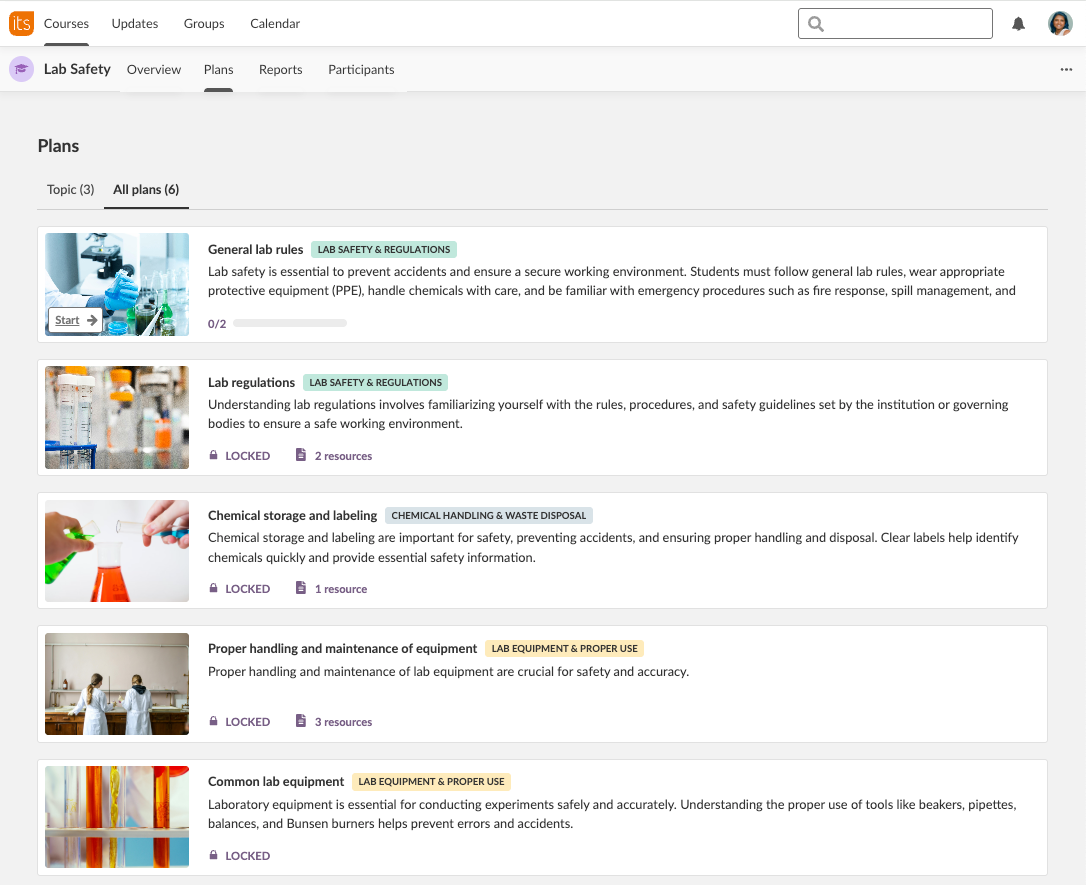Open the Proper handling equipment thumbnail image

point(117,684)
